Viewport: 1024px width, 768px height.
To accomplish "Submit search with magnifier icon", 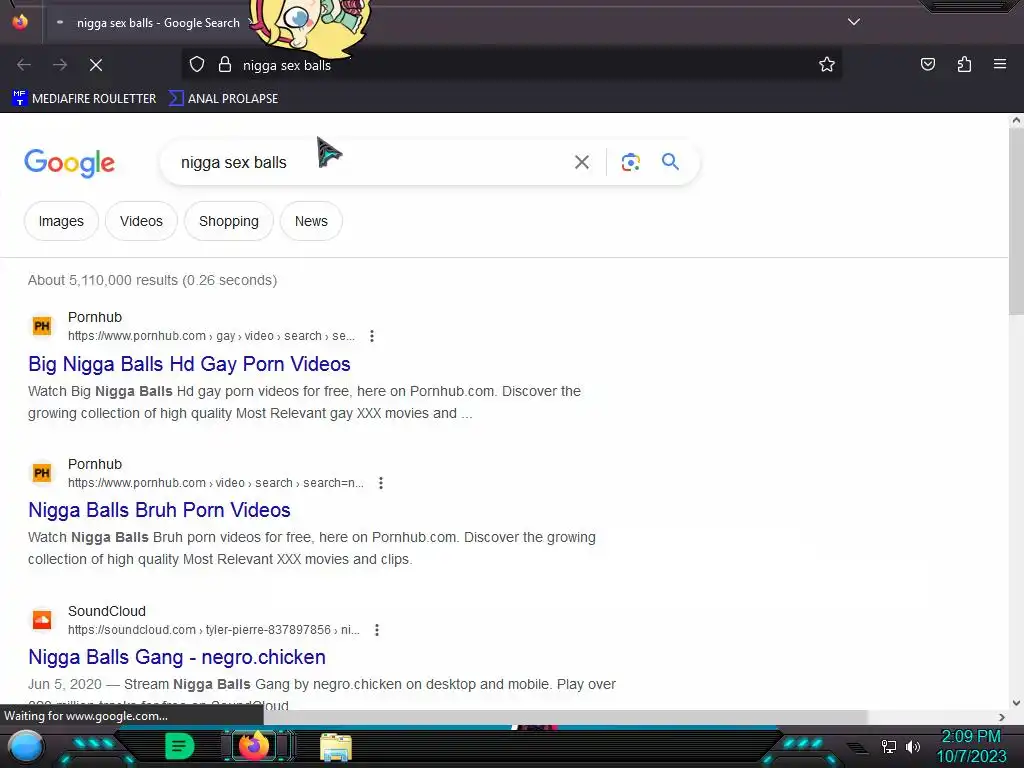I will 671,161.
